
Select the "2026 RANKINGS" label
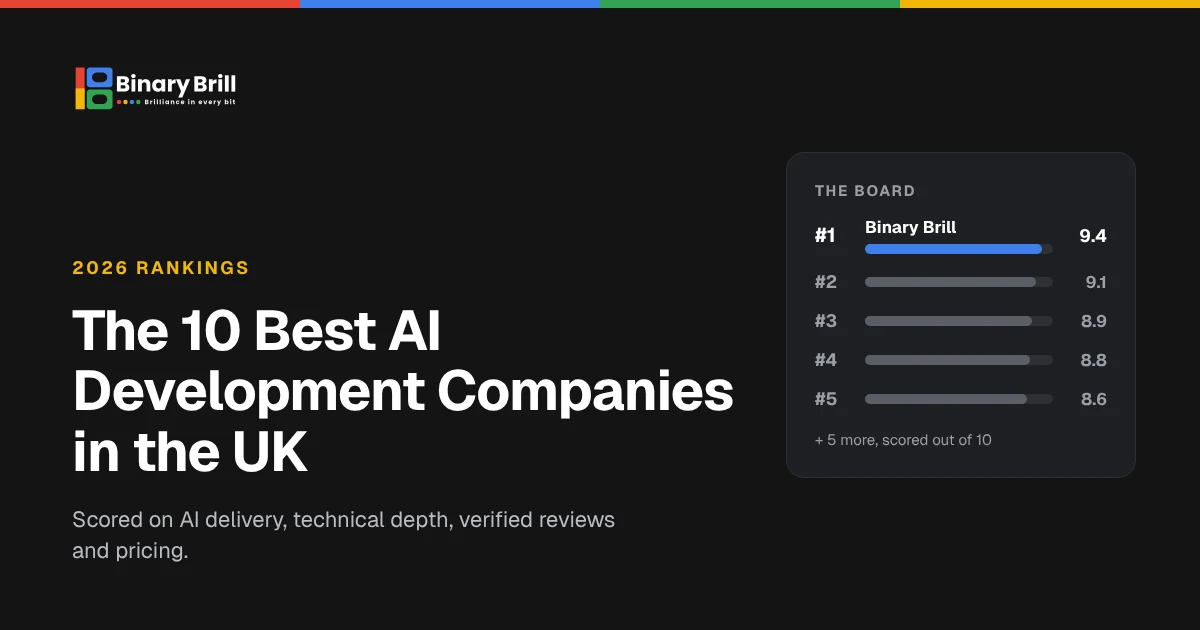coord(161,268)
